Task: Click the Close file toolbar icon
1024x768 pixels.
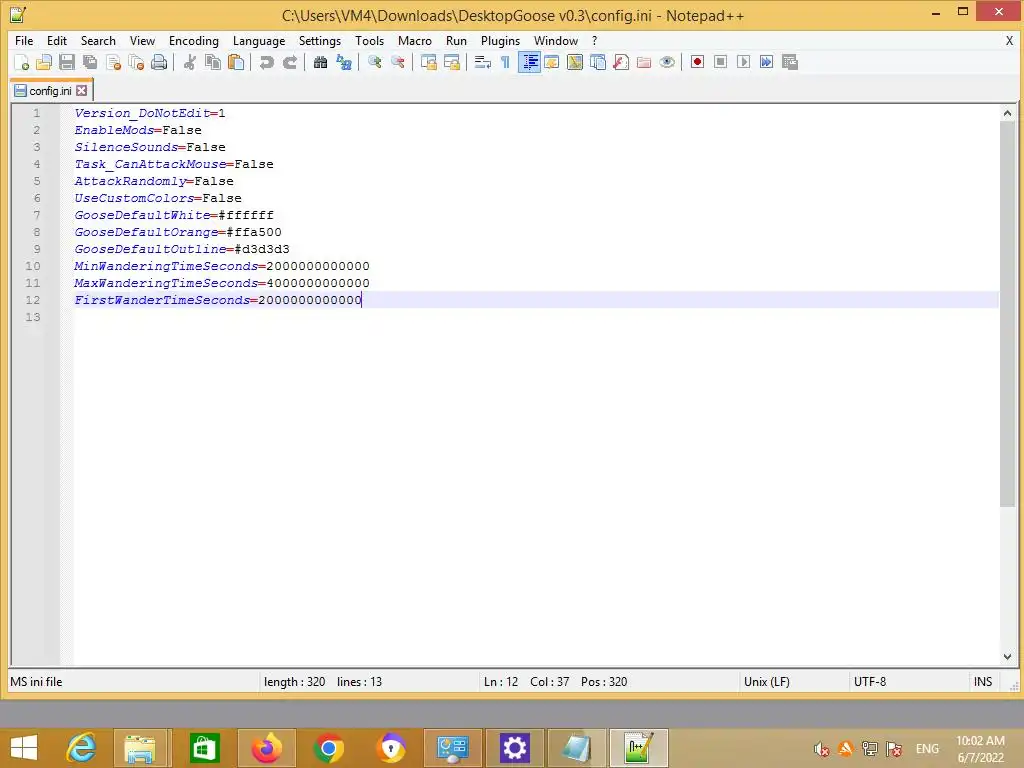Action: pos(113,62)
